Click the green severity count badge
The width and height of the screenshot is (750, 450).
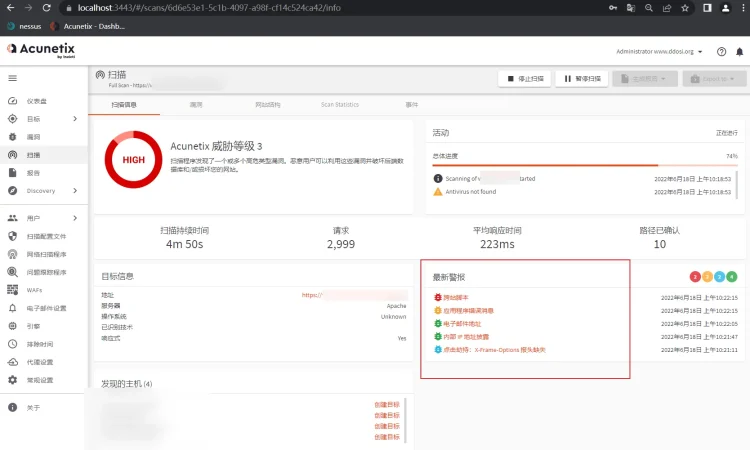[731, 276]
